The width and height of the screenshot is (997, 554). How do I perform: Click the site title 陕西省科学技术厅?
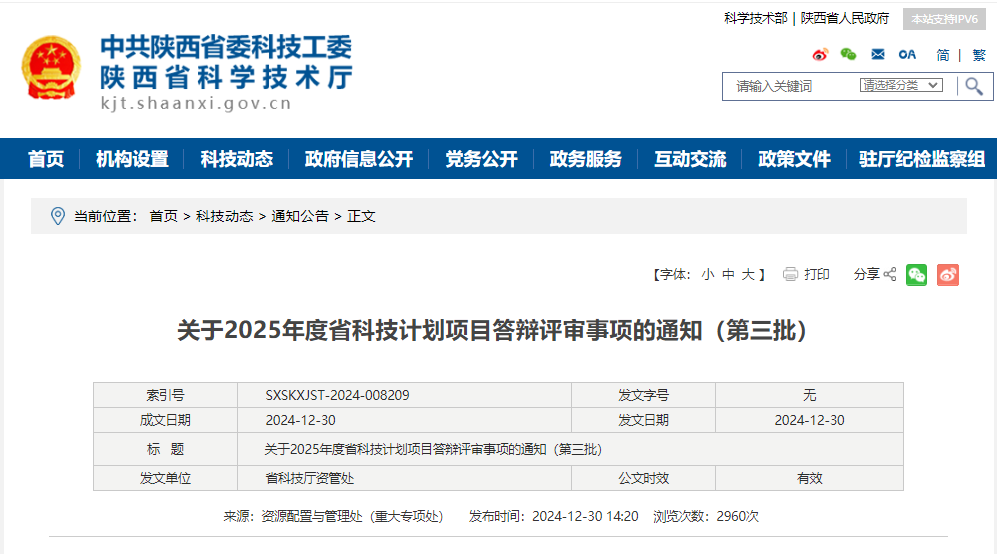point(226,78)
